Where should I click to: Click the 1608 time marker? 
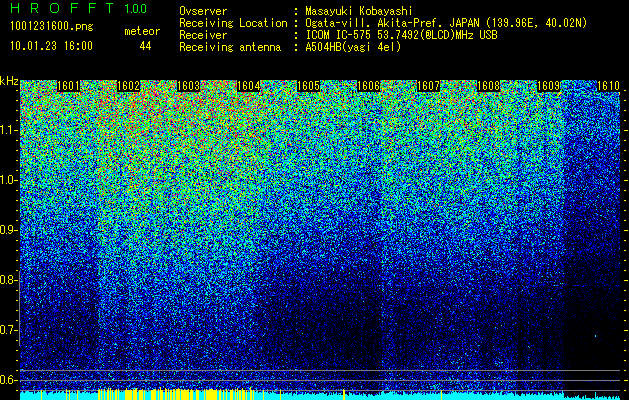point(488,86)
